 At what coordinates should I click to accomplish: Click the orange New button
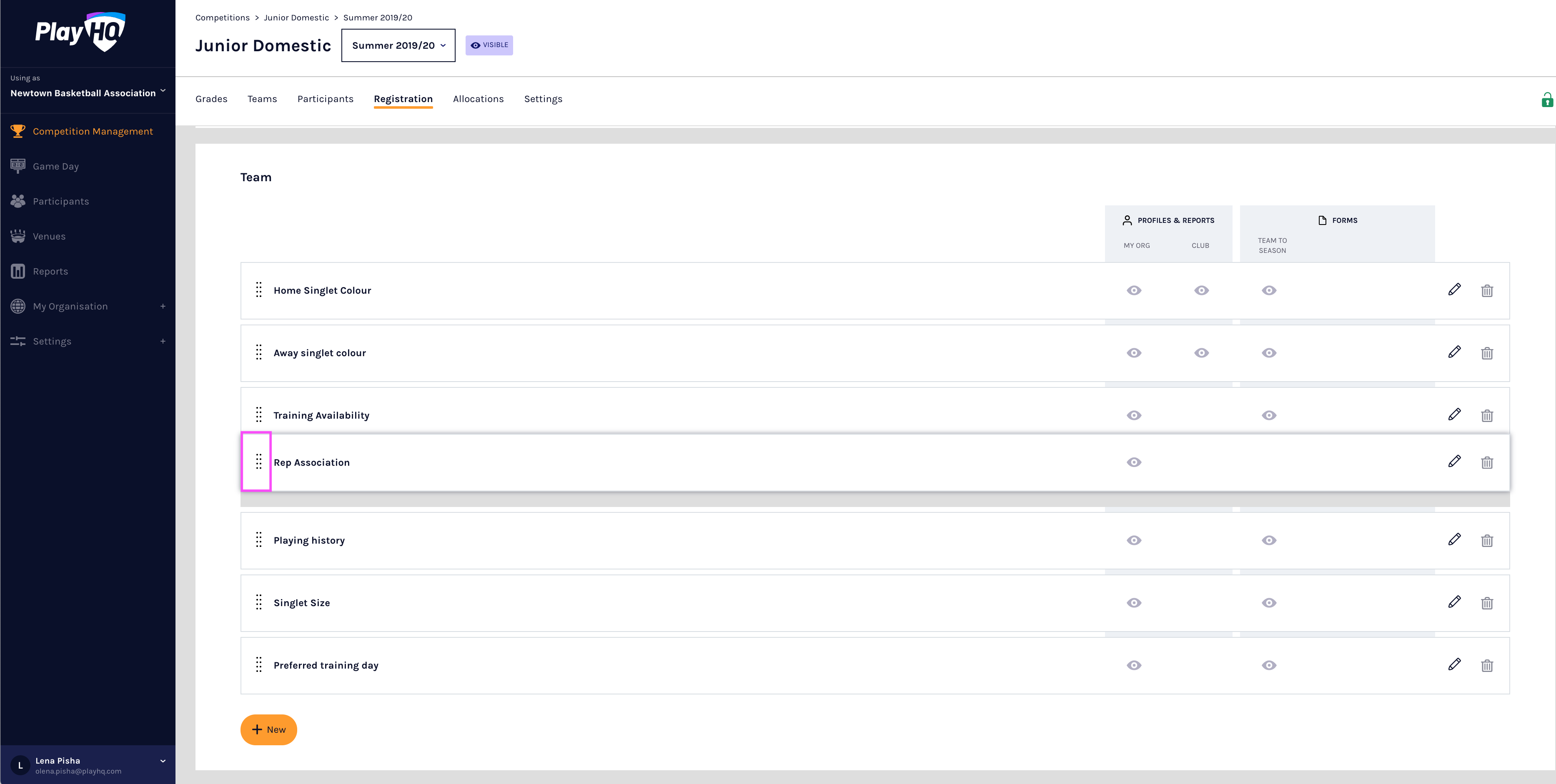click(x=268, y=729)
